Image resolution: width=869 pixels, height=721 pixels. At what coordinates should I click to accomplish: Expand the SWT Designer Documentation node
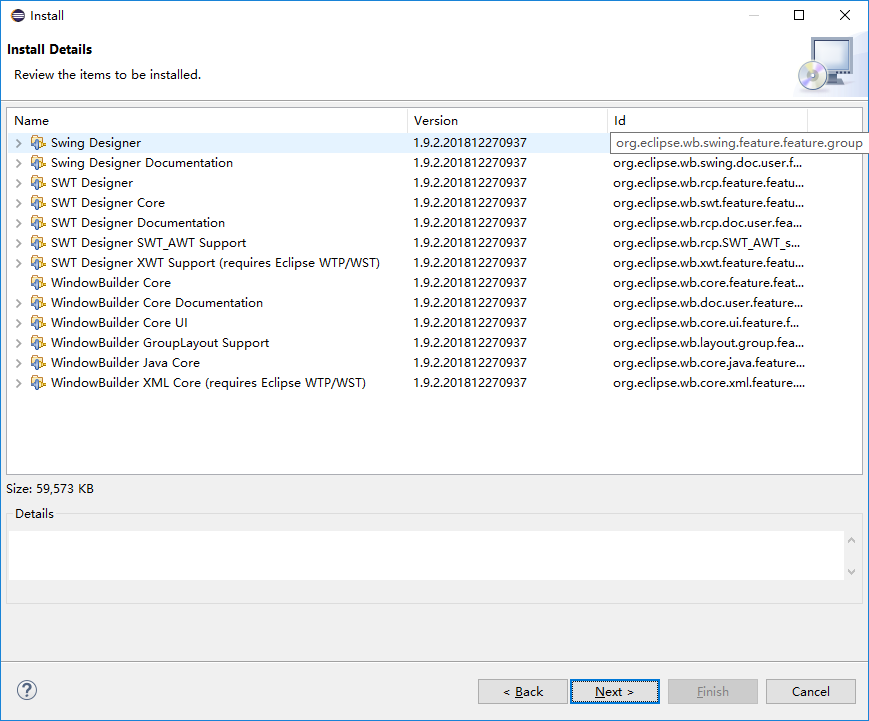click(x=18, y=223)
